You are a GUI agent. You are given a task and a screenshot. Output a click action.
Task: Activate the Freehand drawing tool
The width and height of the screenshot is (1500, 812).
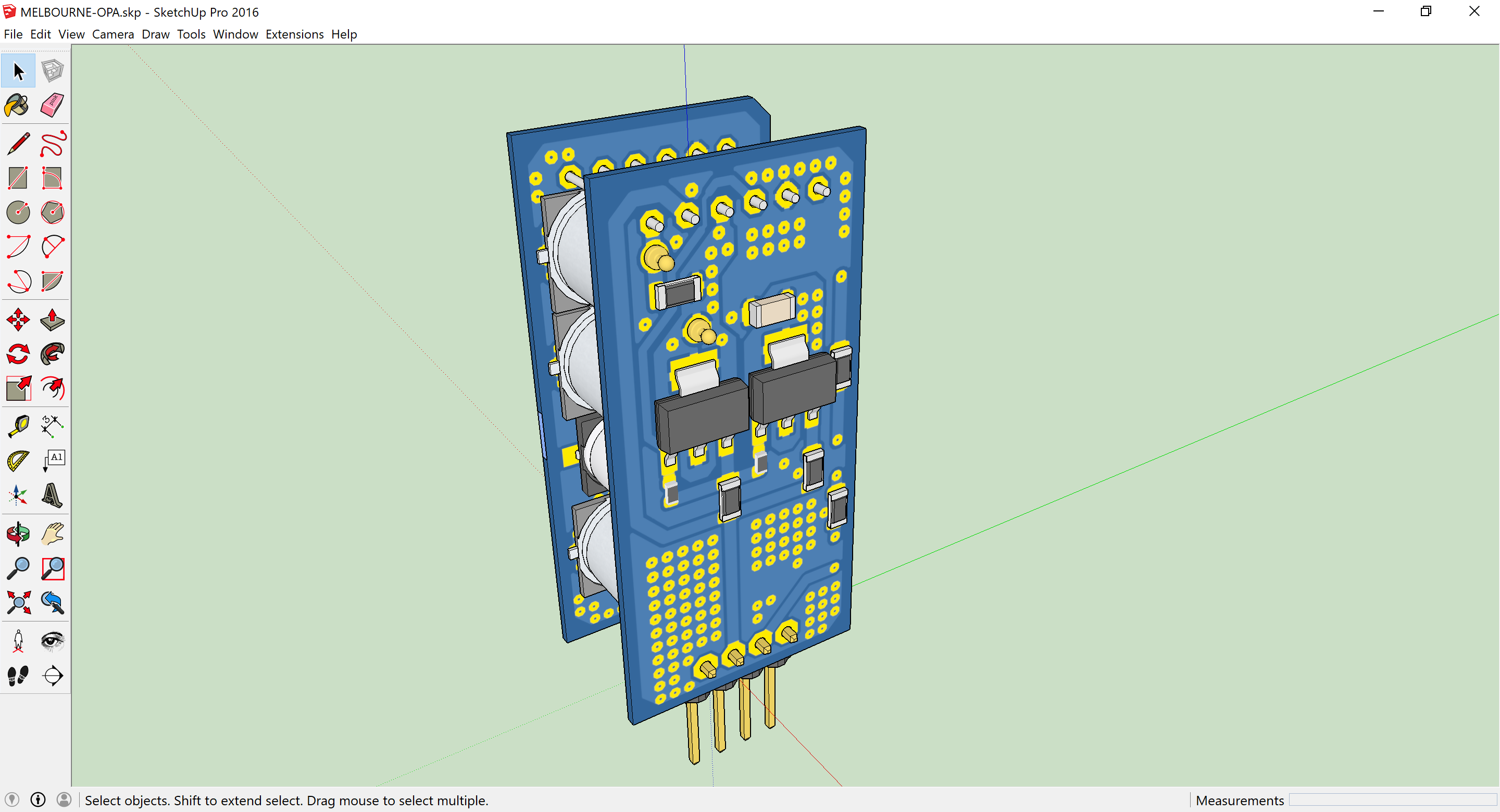pyautogui.click(x=53, y=144)
